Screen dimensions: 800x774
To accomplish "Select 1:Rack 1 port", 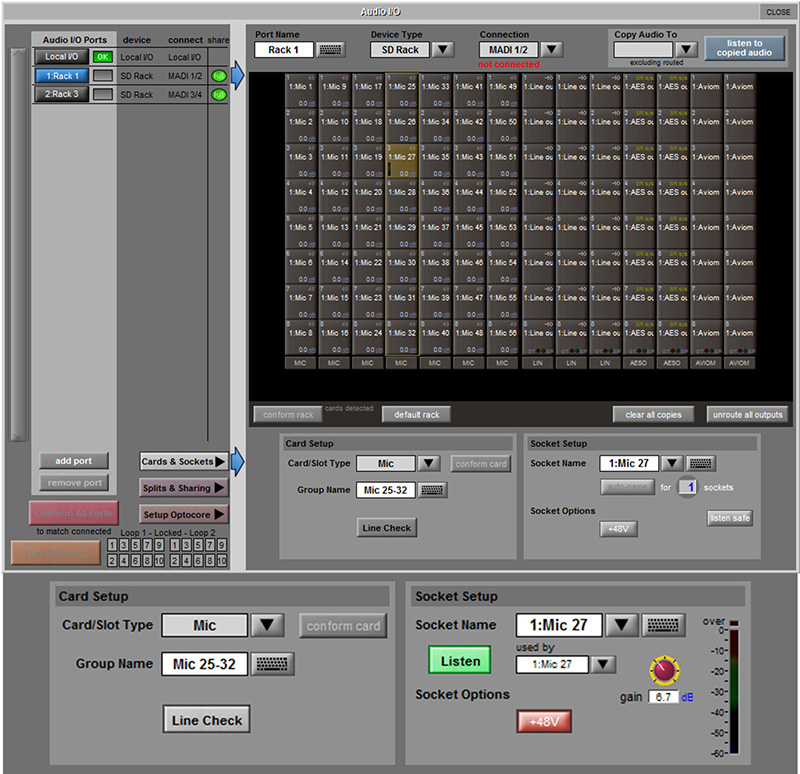I will click(x=62, y=76).
